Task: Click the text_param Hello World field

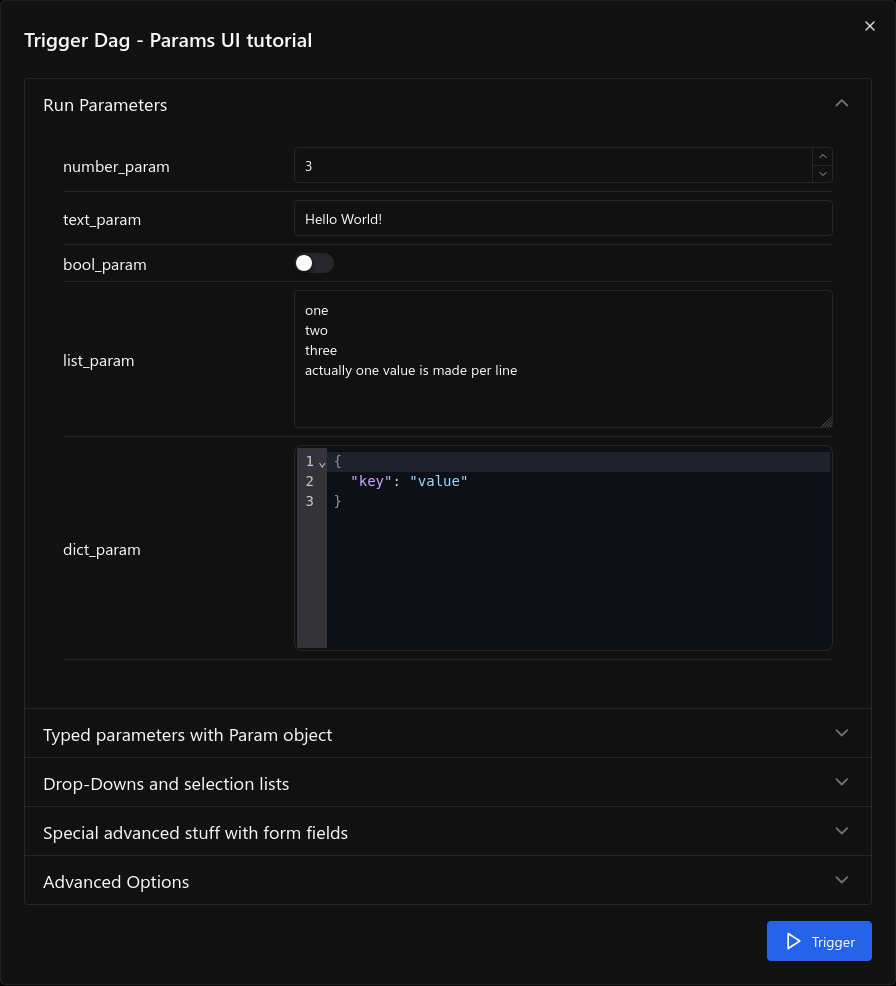Action: click(562, 219)
